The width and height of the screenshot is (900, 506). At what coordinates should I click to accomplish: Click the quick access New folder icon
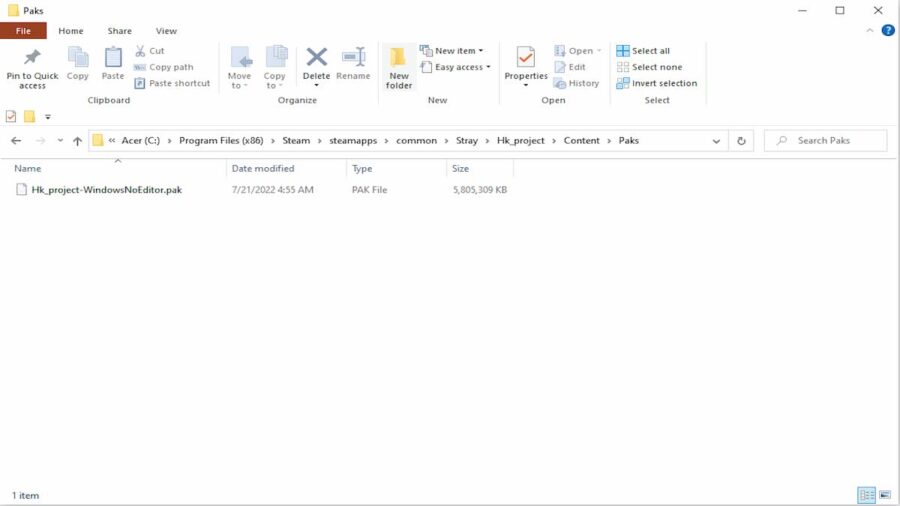tap(29, 116)
